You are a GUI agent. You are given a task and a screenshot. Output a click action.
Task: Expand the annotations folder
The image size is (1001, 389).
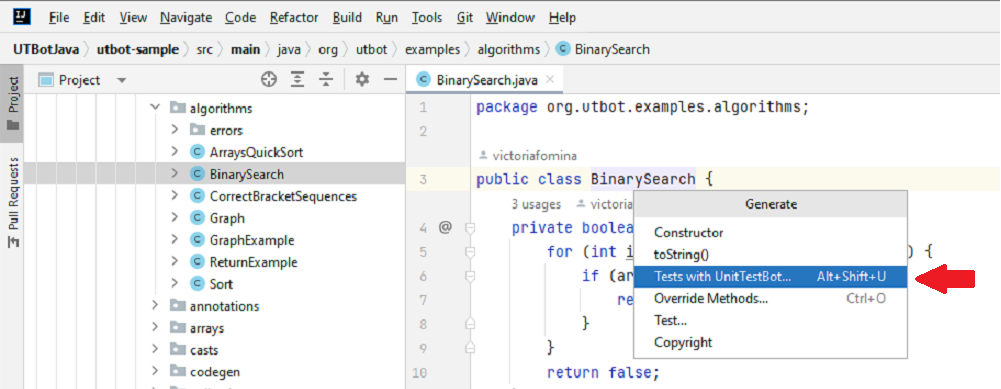(154, 306)
